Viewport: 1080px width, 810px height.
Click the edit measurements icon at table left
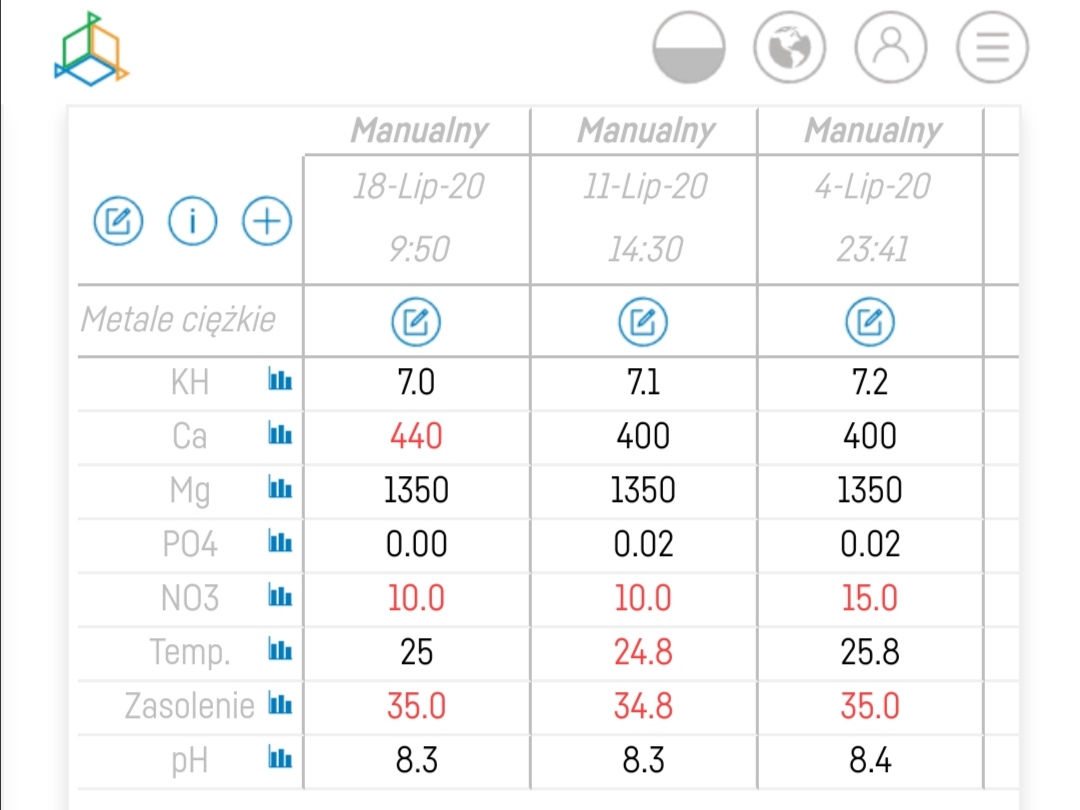pos(119,221)
